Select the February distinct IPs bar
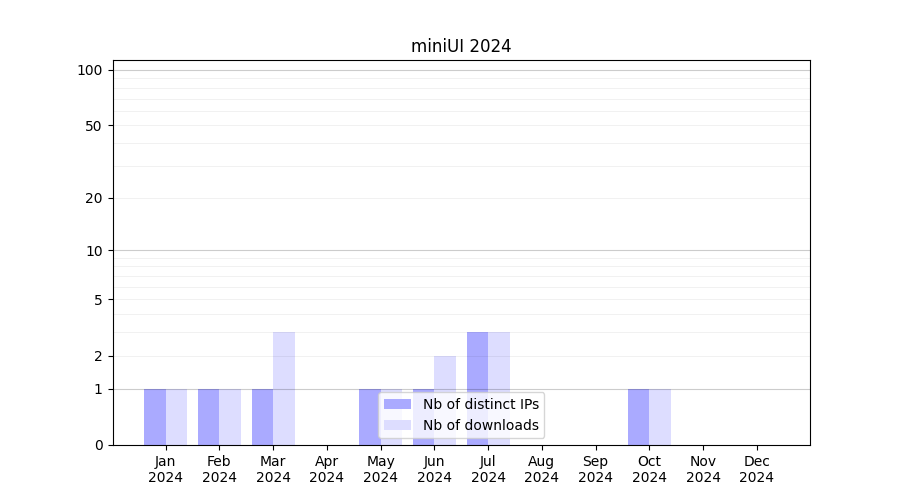 208,417
